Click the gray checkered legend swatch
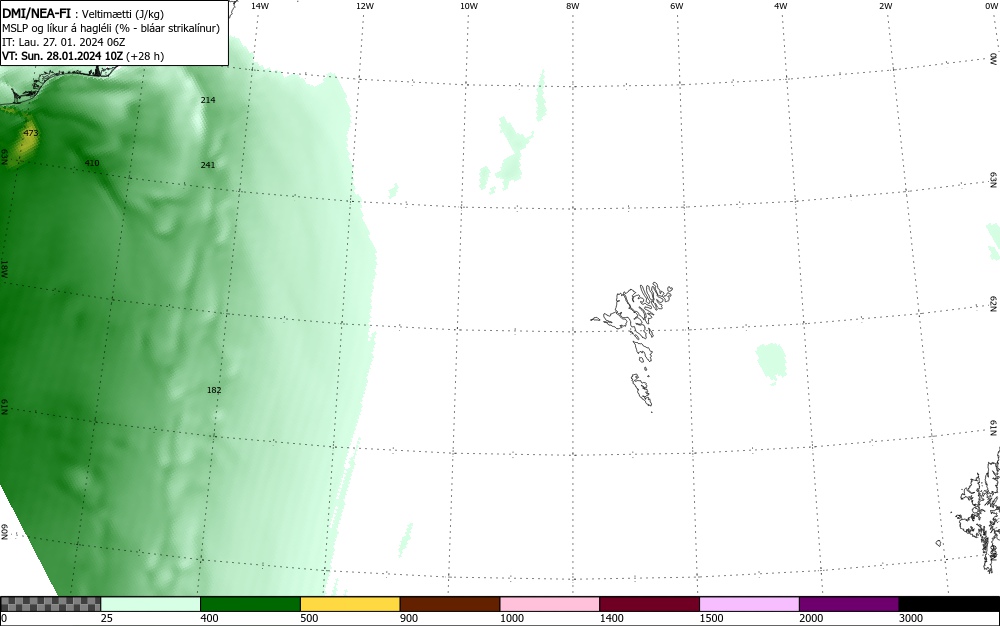 click(50, 604)
